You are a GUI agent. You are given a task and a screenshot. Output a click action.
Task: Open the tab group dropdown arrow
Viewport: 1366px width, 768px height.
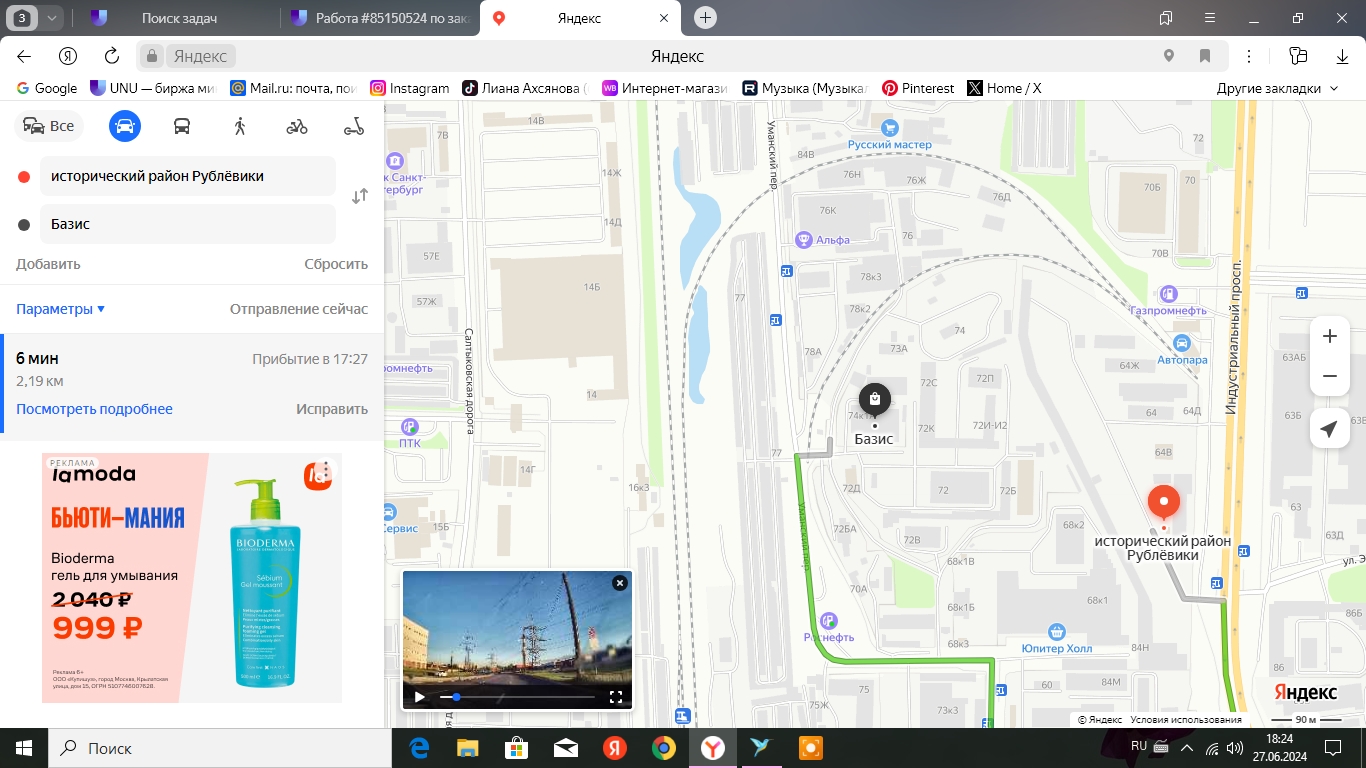coord(51,18)
